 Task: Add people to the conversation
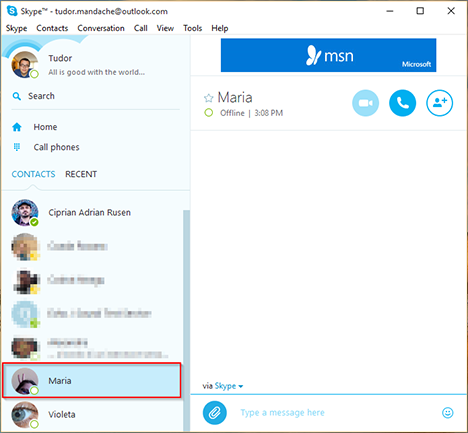(x=439, y=103)
